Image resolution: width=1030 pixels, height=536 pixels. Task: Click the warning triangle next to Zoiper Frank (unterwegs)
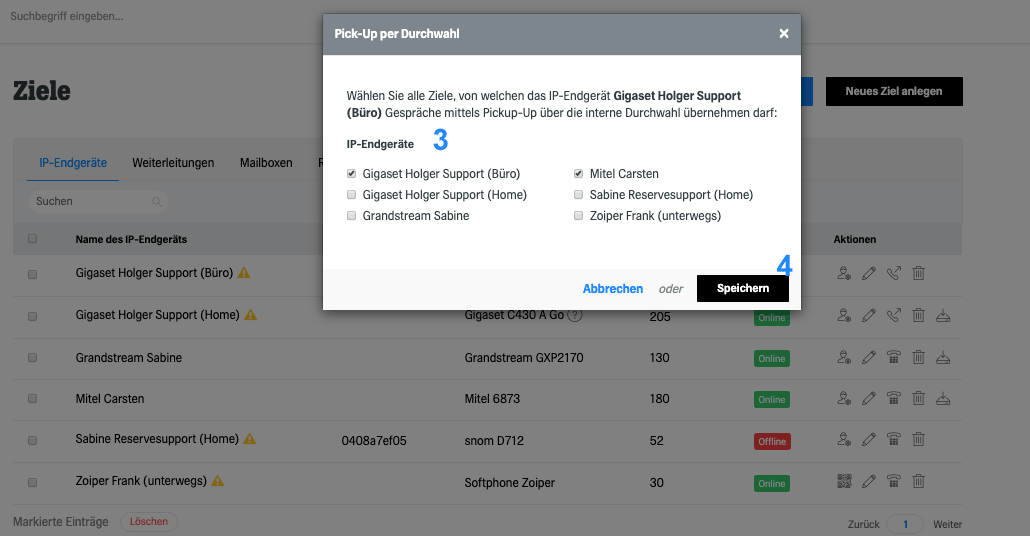(x=217, y=481)
